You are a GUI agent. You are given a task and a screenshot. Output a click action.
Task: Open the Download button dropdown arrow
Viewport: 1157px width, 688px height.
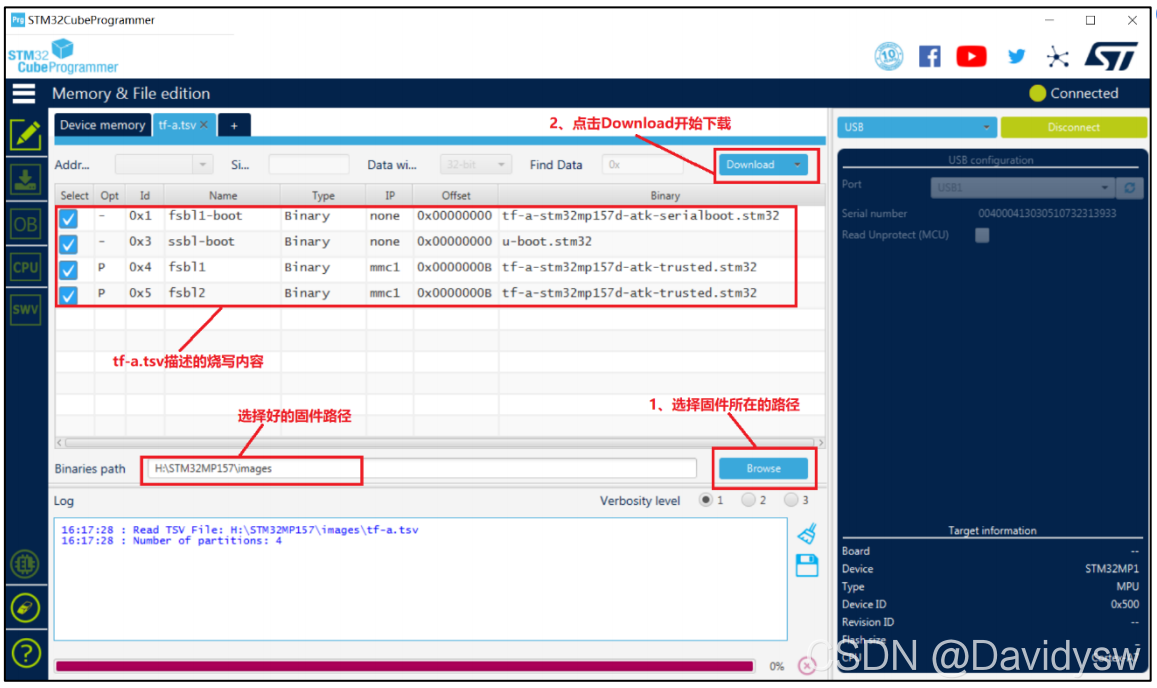pos(797,165)
